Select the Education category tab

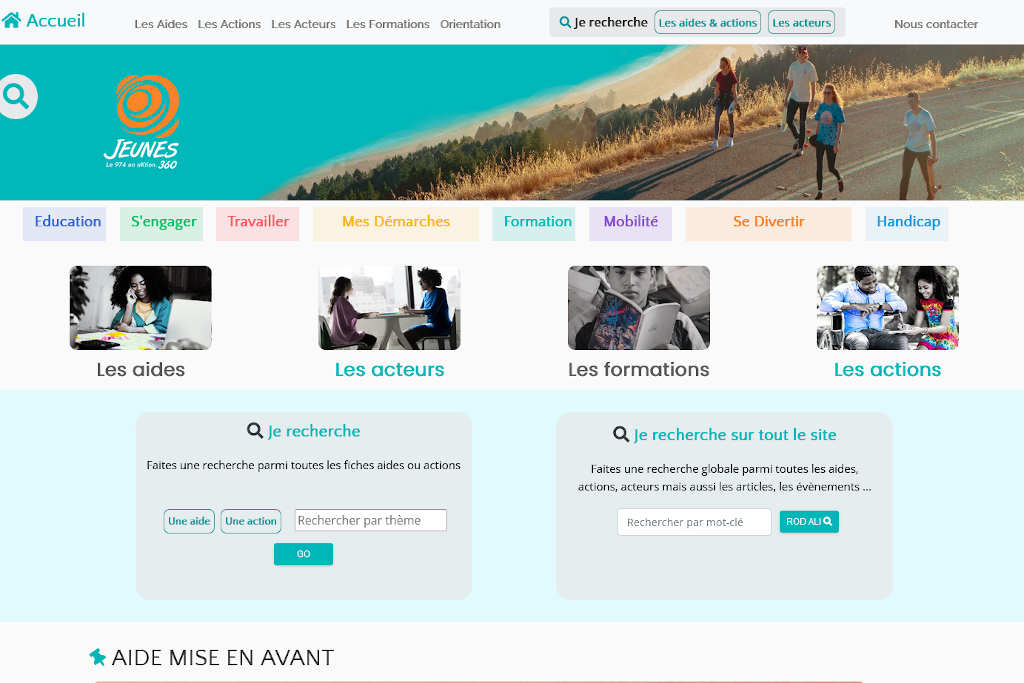[x=64, y=222]
